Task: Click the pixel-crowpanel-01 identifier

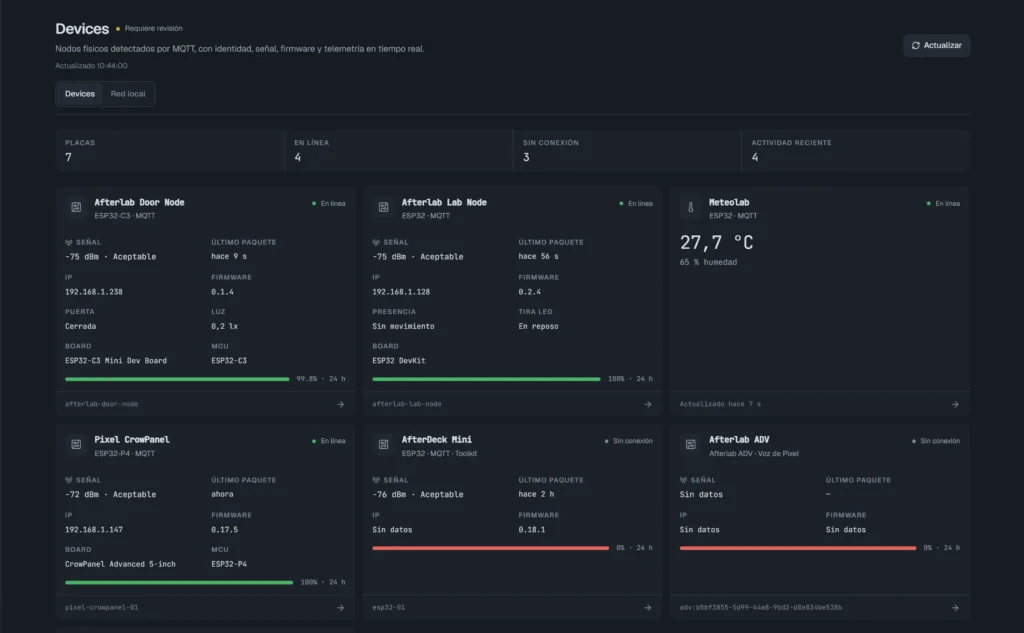Action: pos(101,608)
